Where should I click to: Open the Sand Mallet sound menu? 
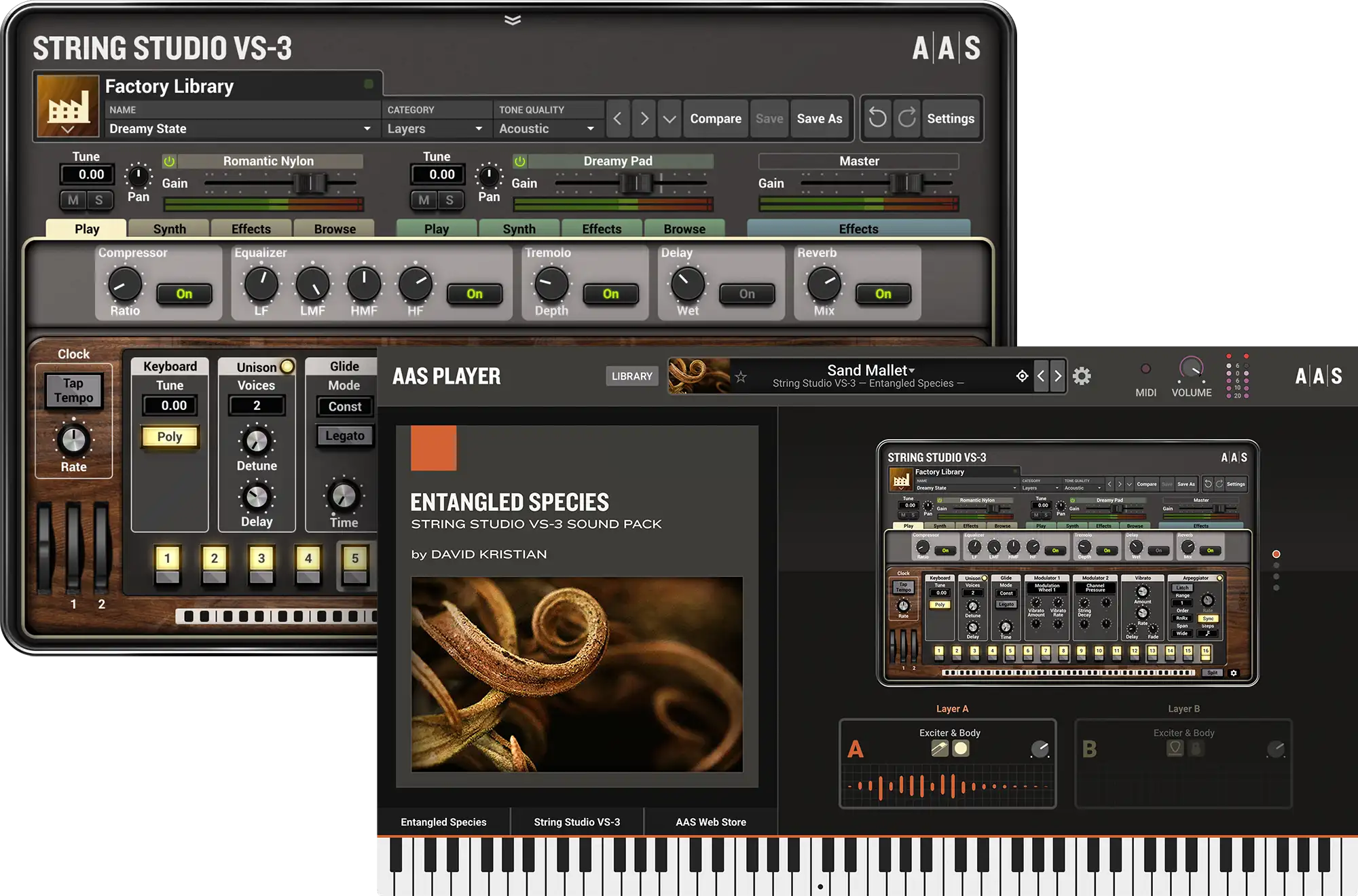tap(870, 370)
